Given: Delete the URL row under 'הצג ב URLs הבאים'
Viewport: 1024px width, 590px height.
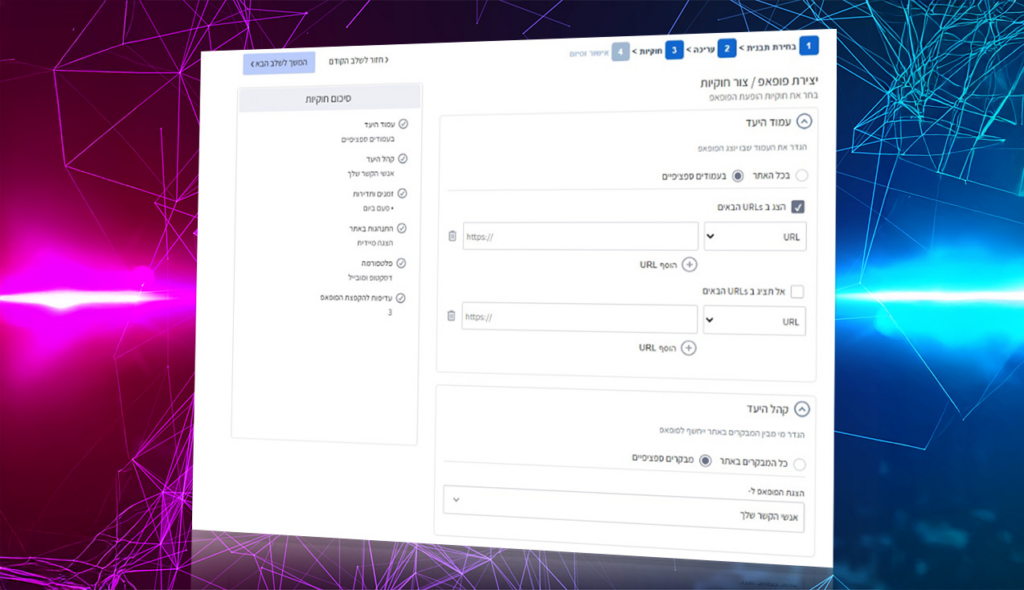Looking at the screenshot, I should [x=452, y=236].
